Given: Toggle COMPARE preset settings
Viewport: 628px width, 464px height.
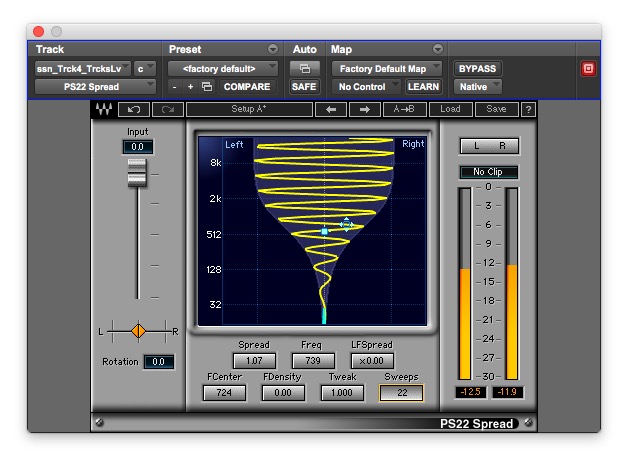Looking at the screenshot, I should [247, 87].
